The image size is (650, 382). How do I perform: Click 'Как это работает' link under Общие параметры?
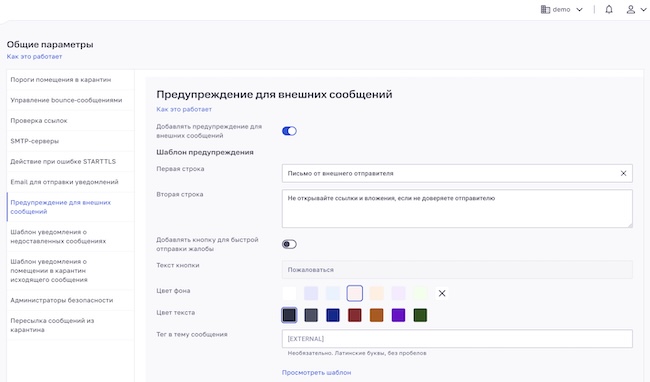(34, 56)
